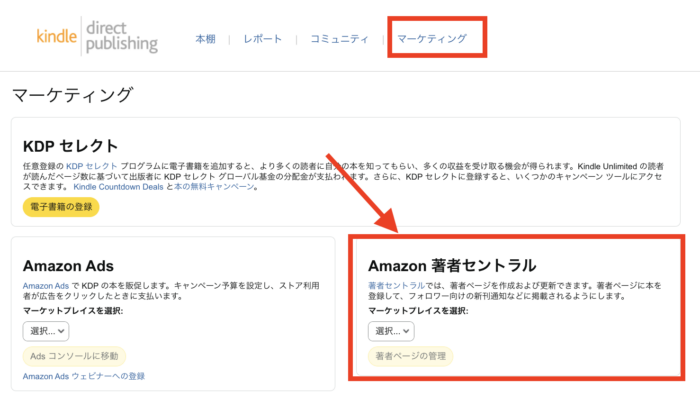The image size is (700, 401).
Task: Open the KDP セレクト link in description
Action: coord(92,166)
